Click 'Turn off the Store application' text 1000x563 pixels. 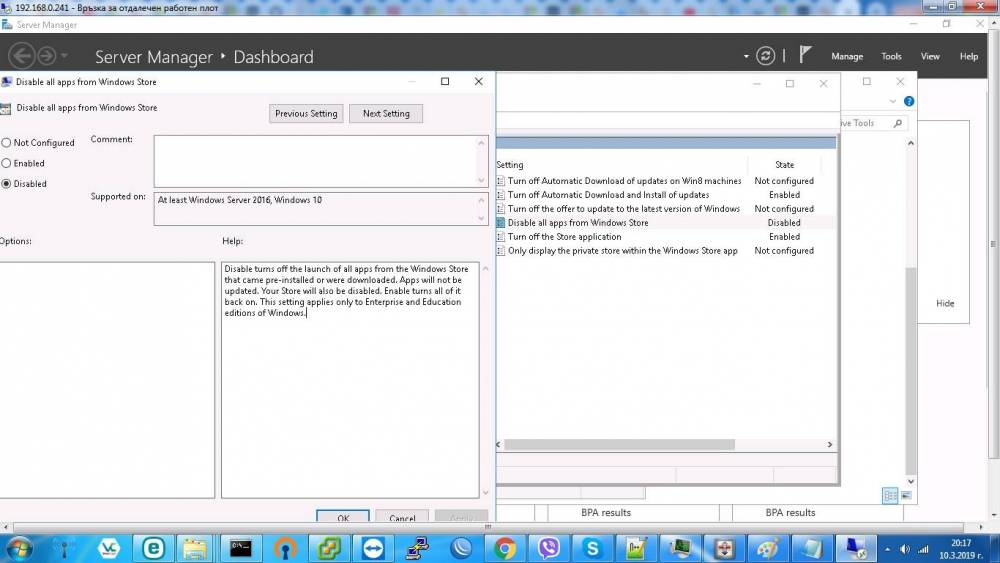(x=564, y=237)
